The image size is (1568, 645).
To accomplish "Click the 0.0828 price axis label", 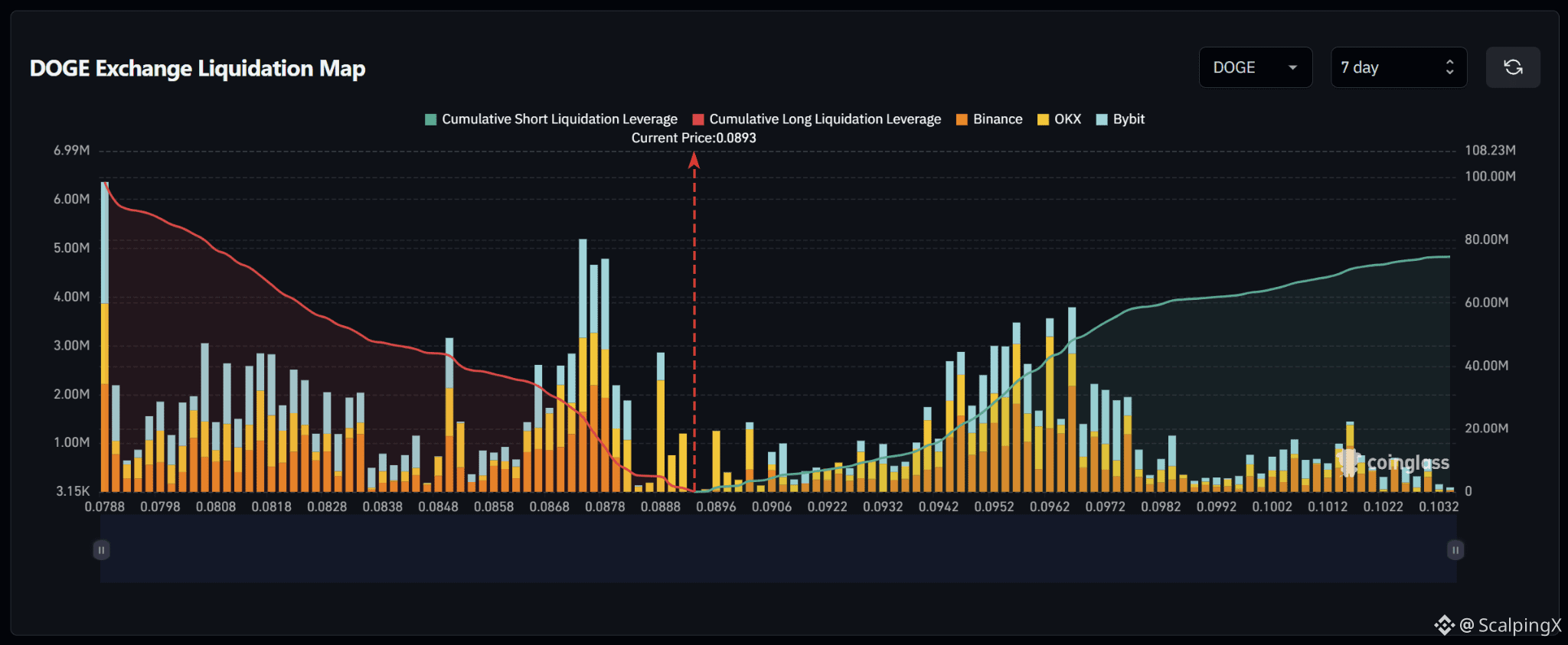I will [327, 507].
